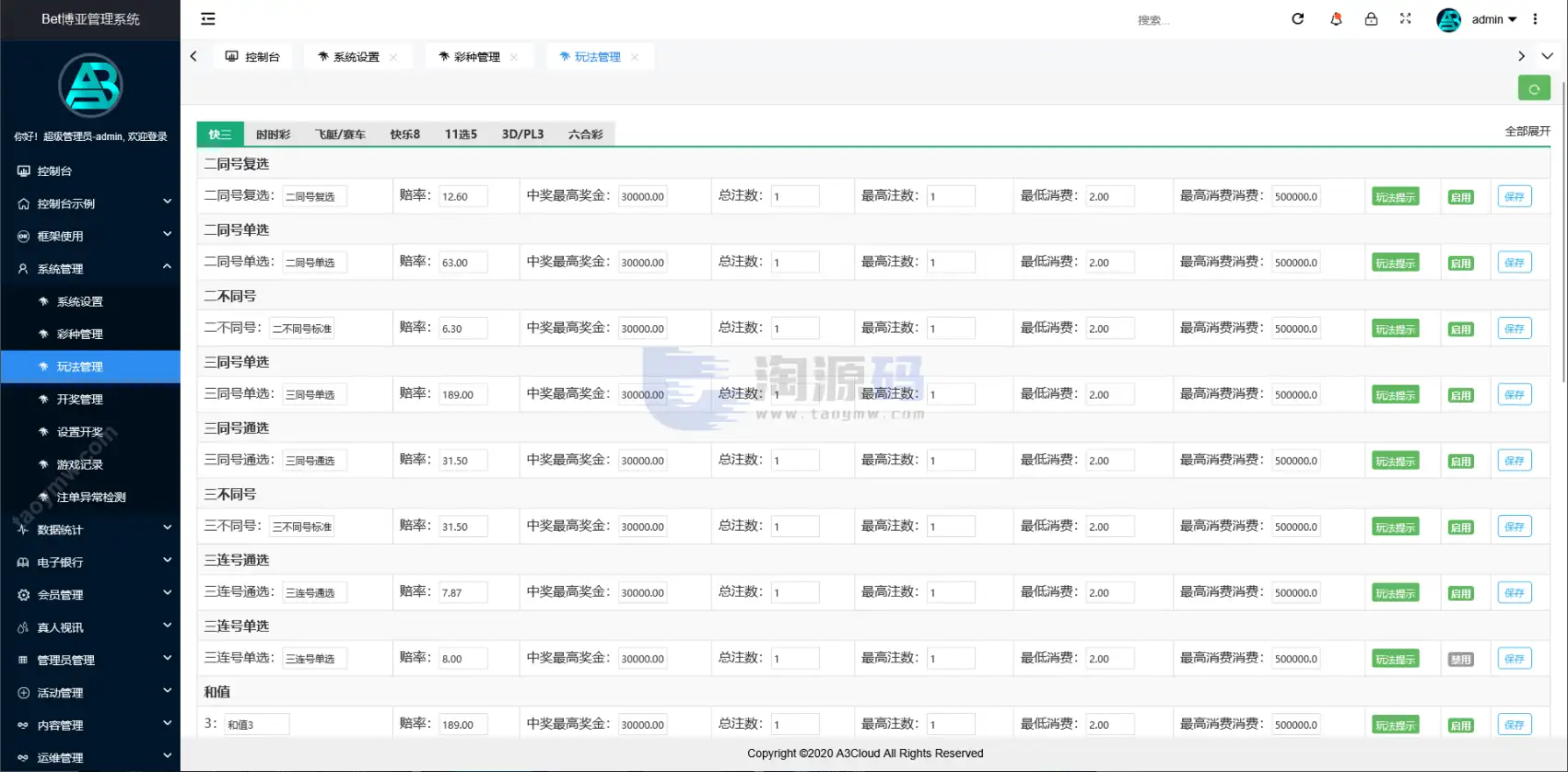
Task: Click 控制台示例 home icon in sidebar
Action: pos(24,204)
